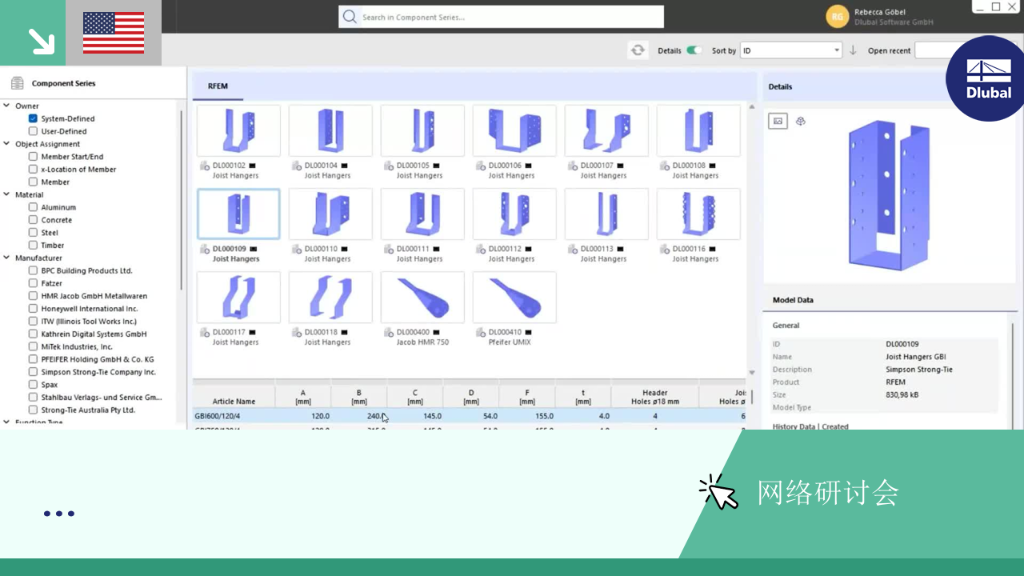
Task: Click the DL000109 ID value in Details
Action: 902,344
